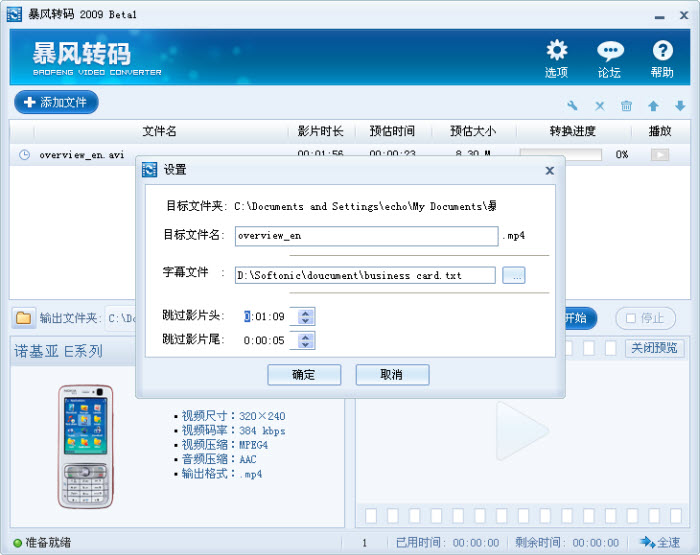700x555 pixels.
Task: Click the 文件名 column header
Action: tap(159, 131)
